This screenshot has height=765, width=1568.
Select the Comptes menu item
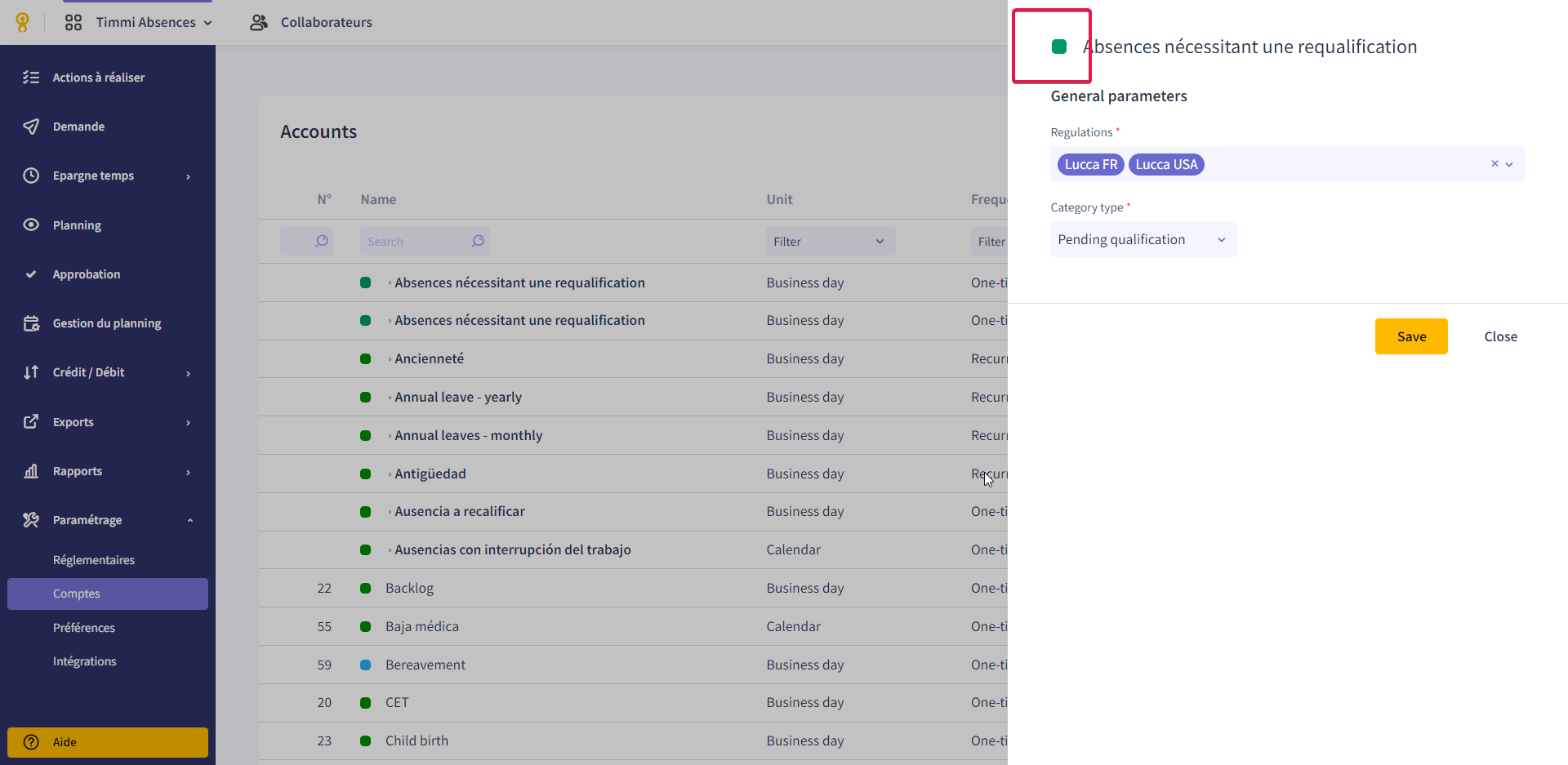tap(108, 594)
